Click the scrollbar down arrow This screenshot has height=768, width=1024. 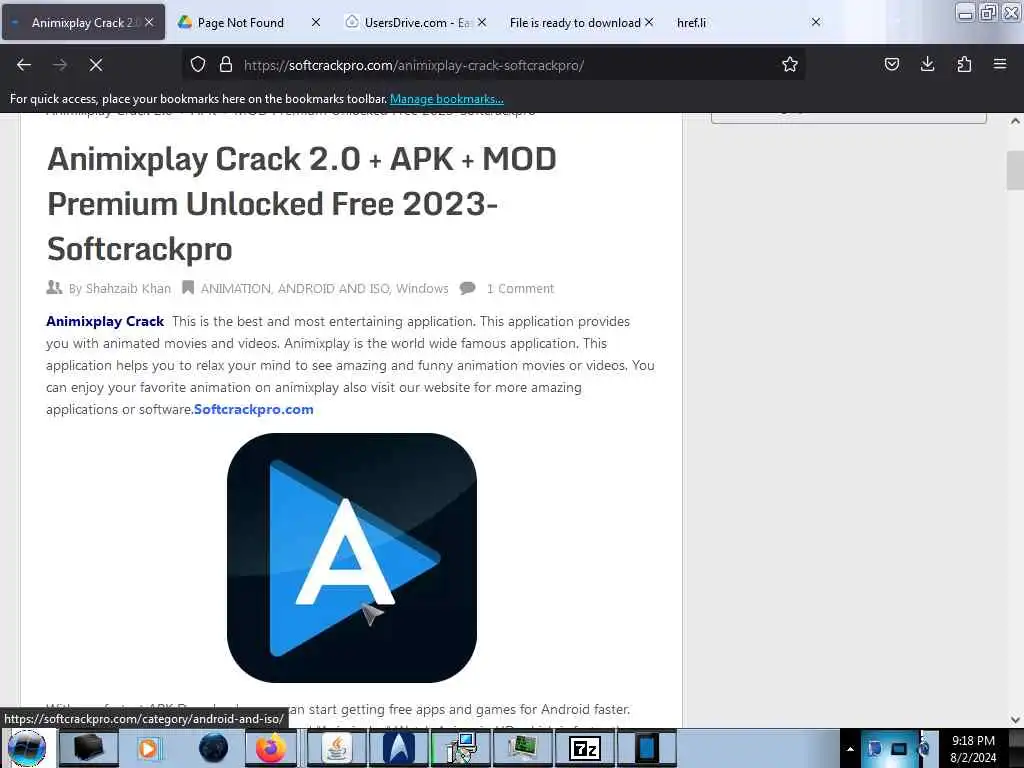tap(1015, 720)
